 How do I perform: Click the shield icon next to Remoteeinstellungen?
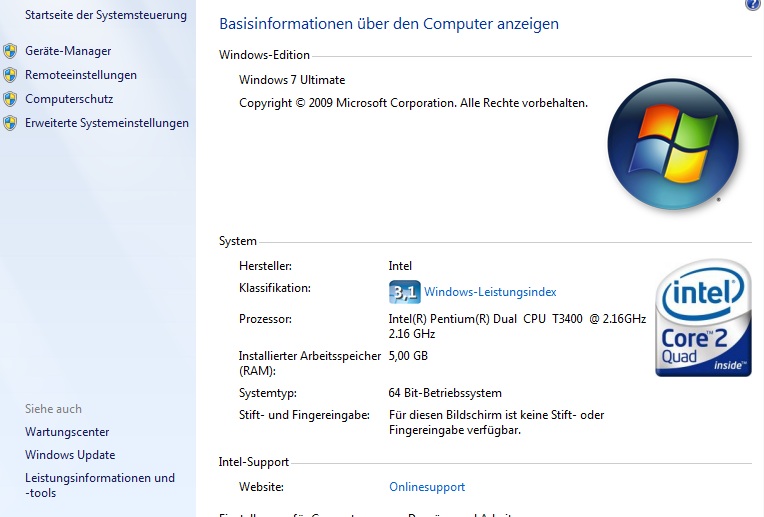point(10,75)
